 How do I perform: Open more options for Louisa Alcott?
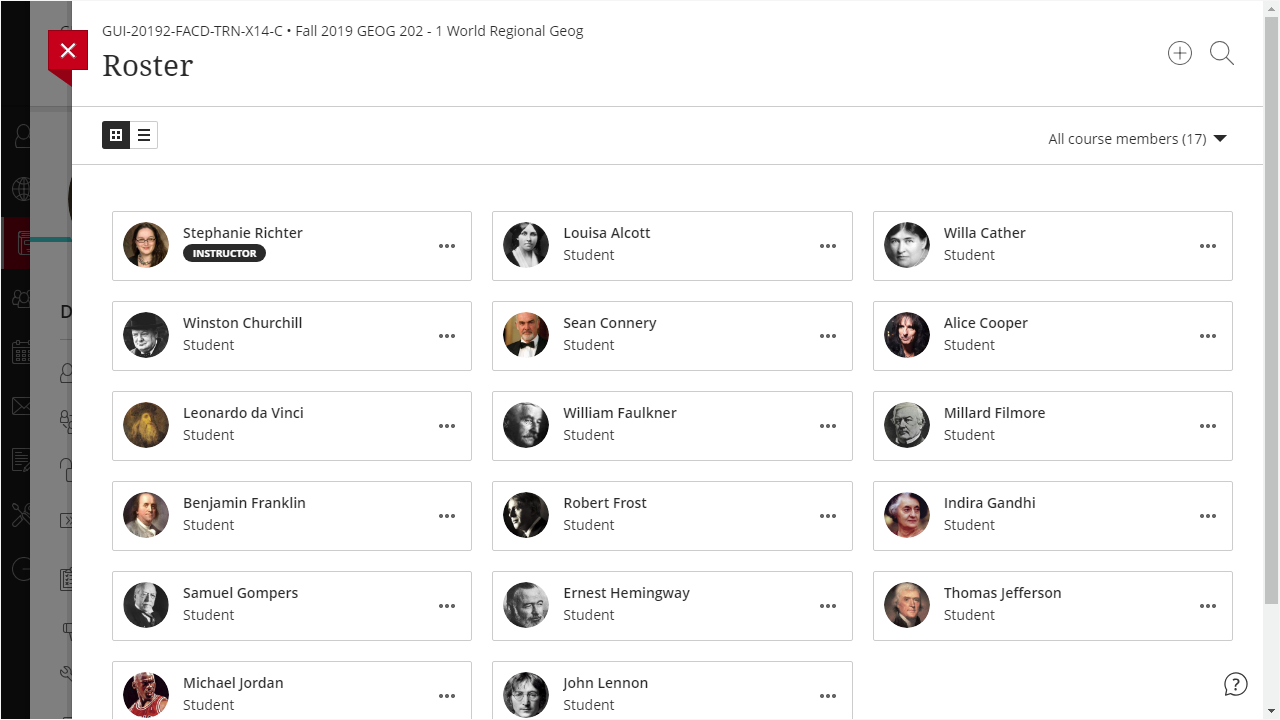[x=828, y=246]
